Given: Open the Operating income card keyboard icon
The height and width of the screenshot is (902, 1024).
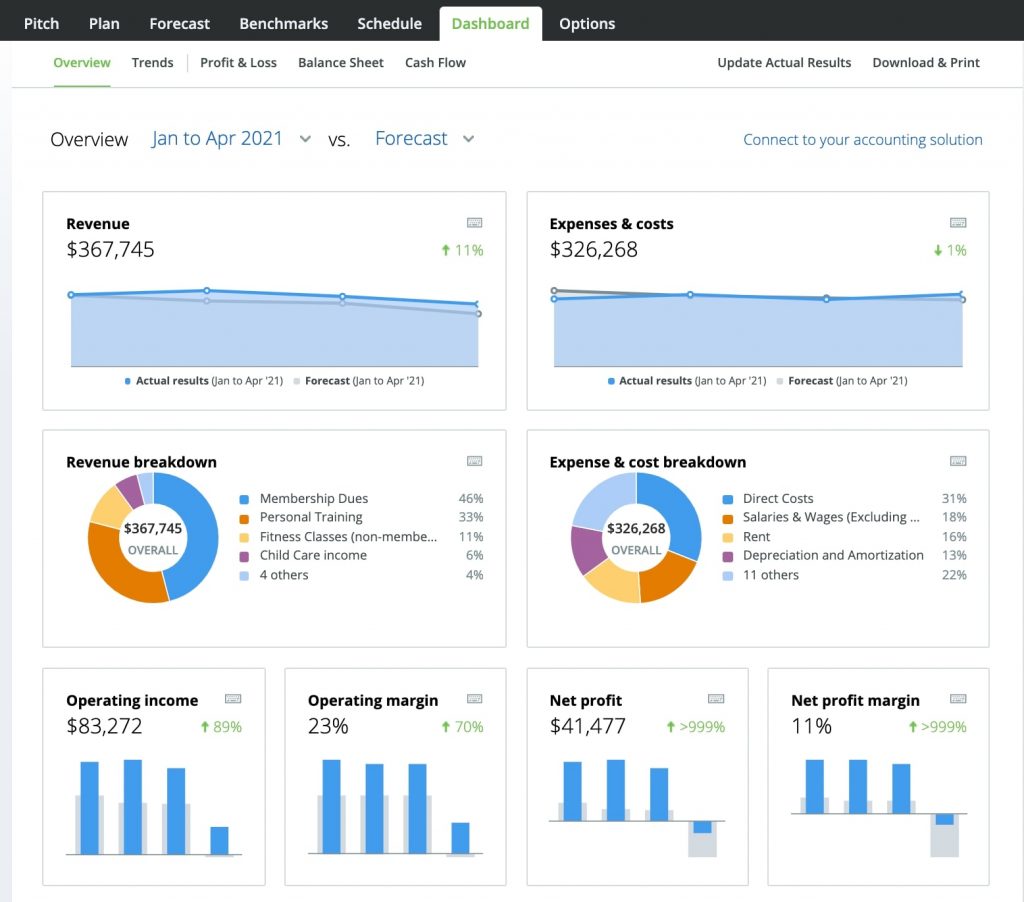Looking at the screenshot, I should 233,699.
